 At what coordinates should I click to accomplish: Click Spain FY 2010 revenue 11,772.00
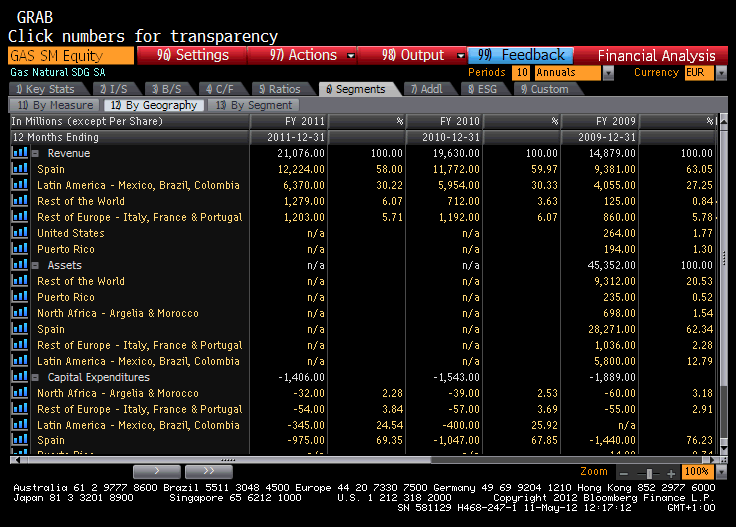click(456, 169)
